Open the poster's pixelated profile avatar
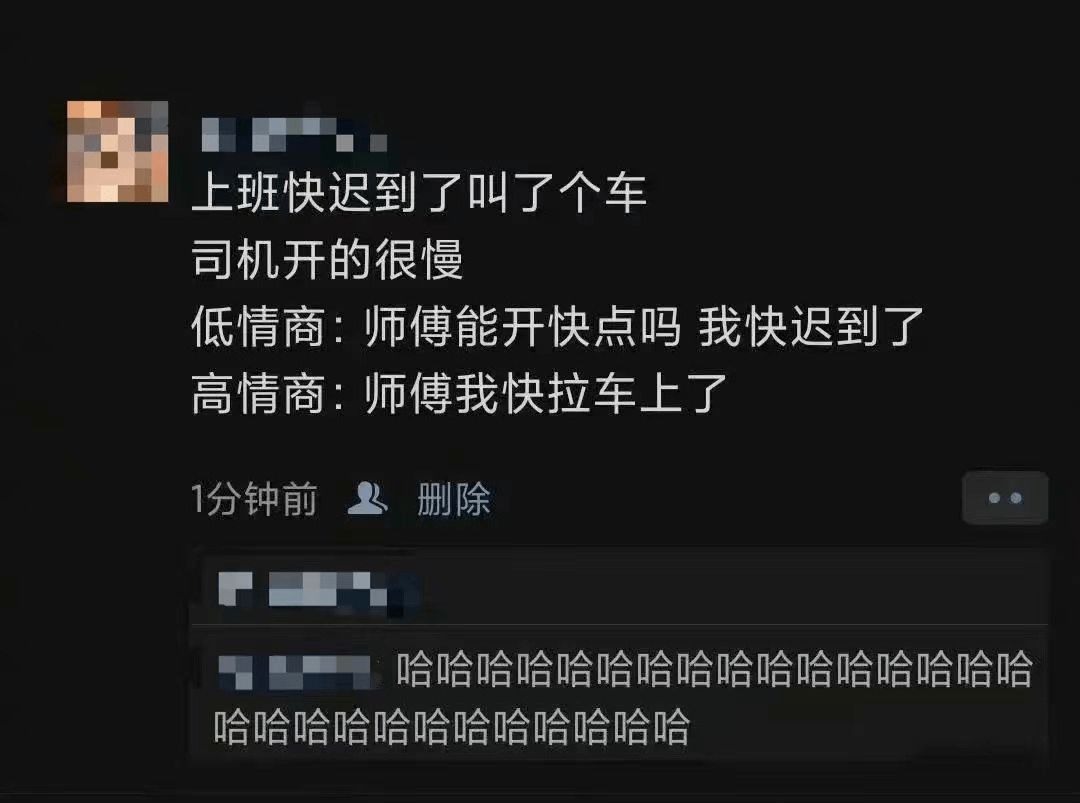This screenshot has height=803, width=1080. point(117,152)
